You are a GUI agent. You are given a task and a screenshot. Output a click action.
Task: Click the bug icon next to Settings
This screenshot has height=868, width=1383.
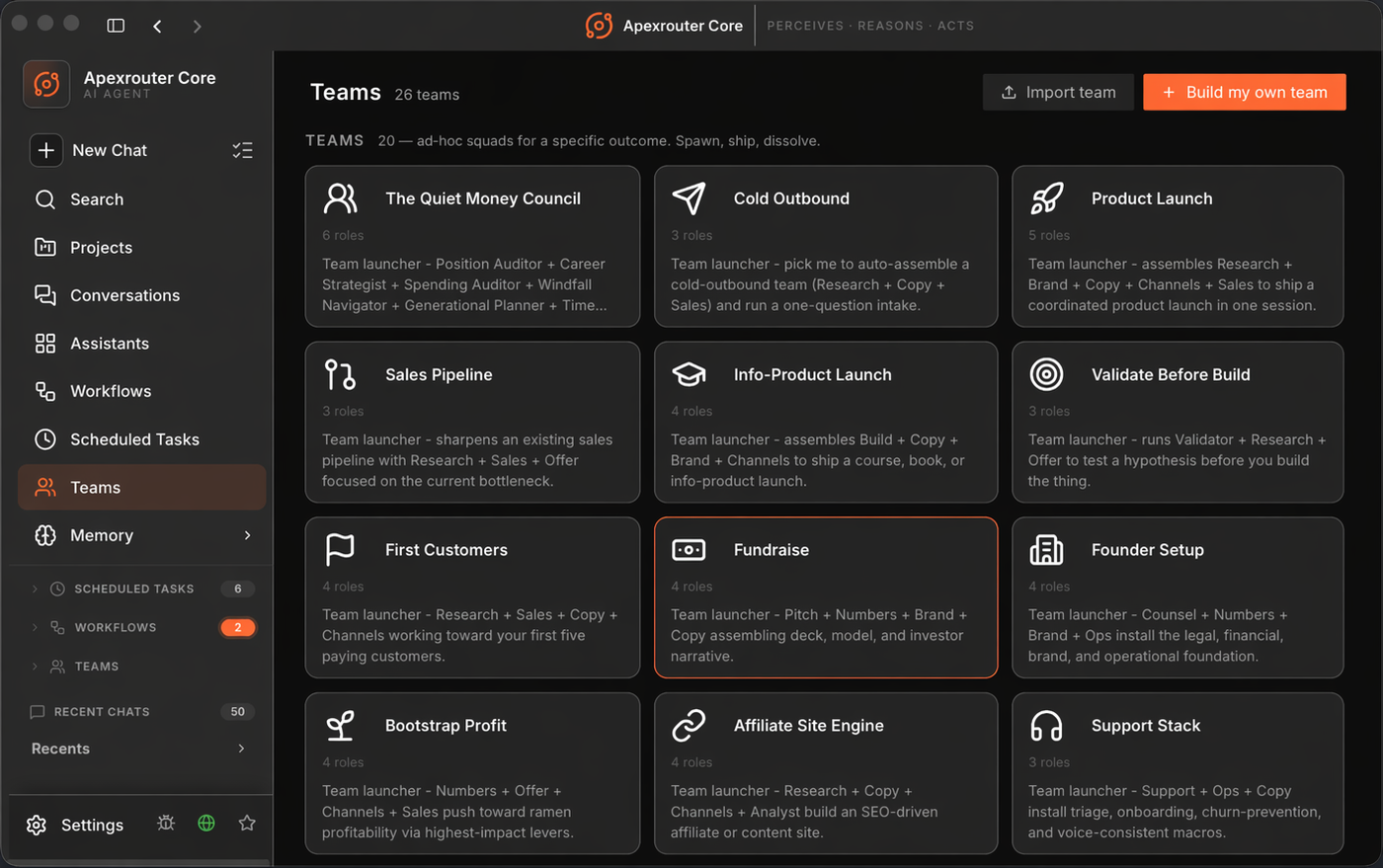coord(166,823)
